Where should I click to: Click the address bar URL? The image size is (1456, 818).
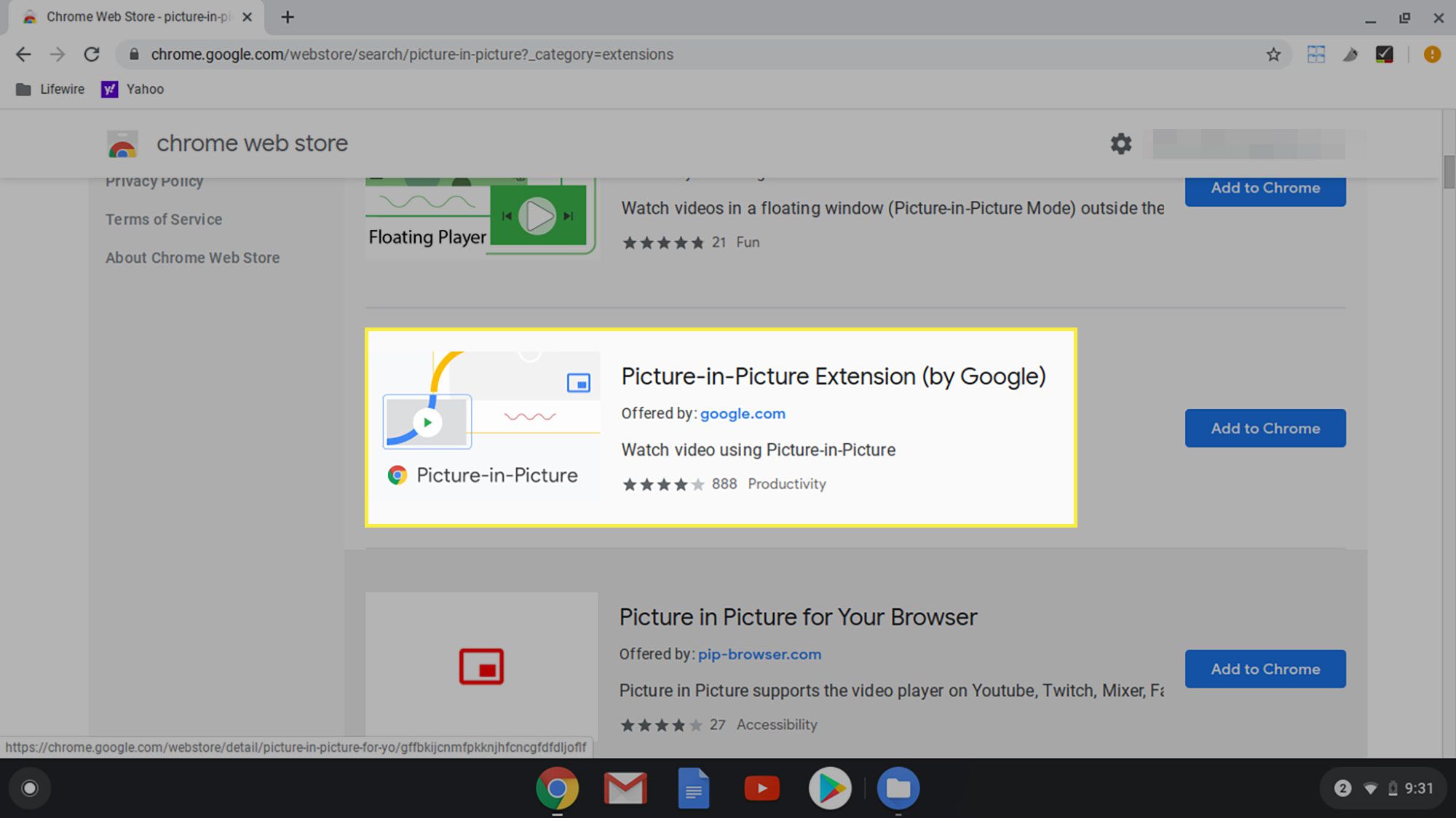tap(412, 55)
